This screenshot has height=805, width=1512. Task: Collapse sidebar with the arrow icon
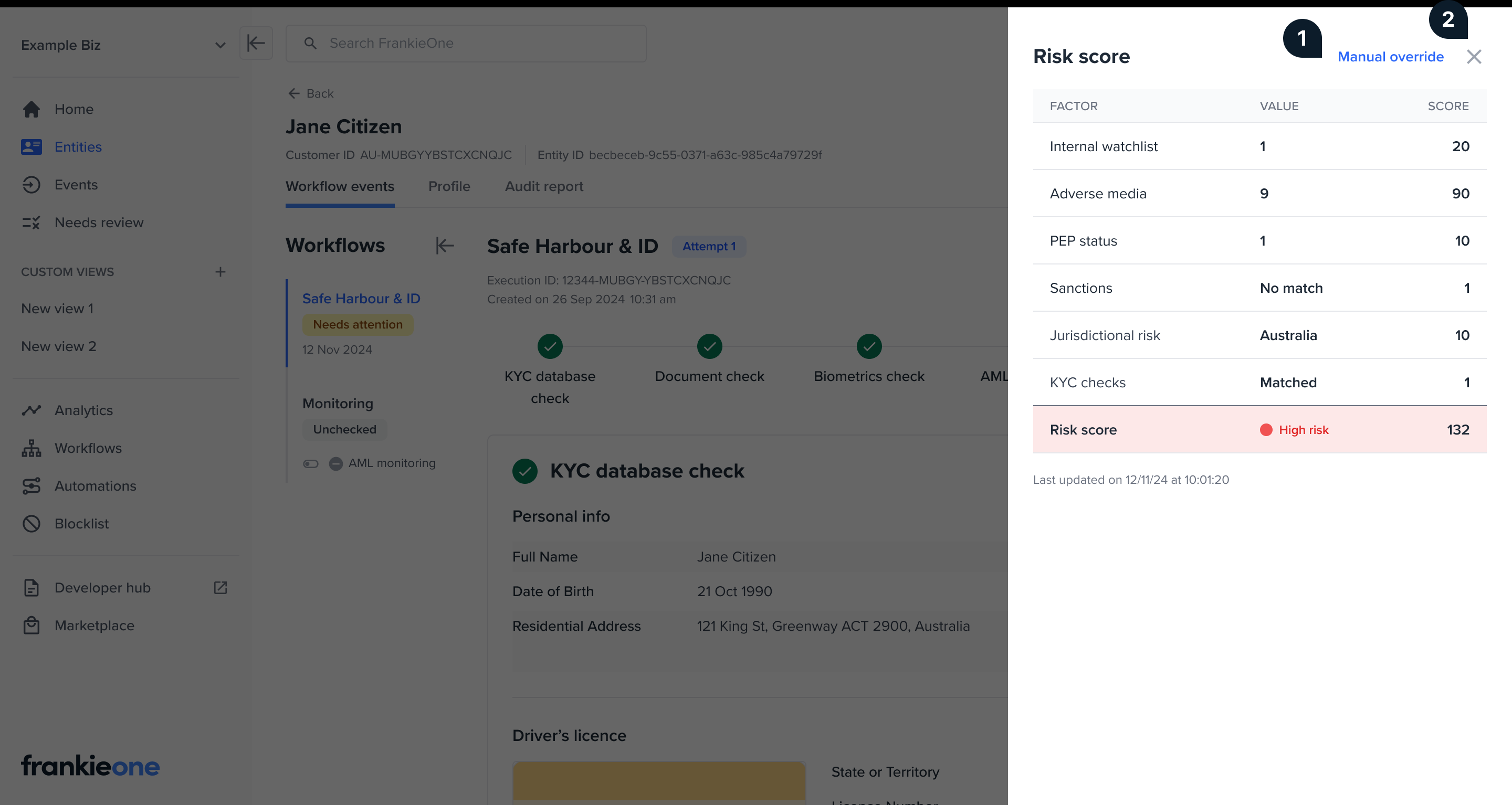(x=256, y=43)
